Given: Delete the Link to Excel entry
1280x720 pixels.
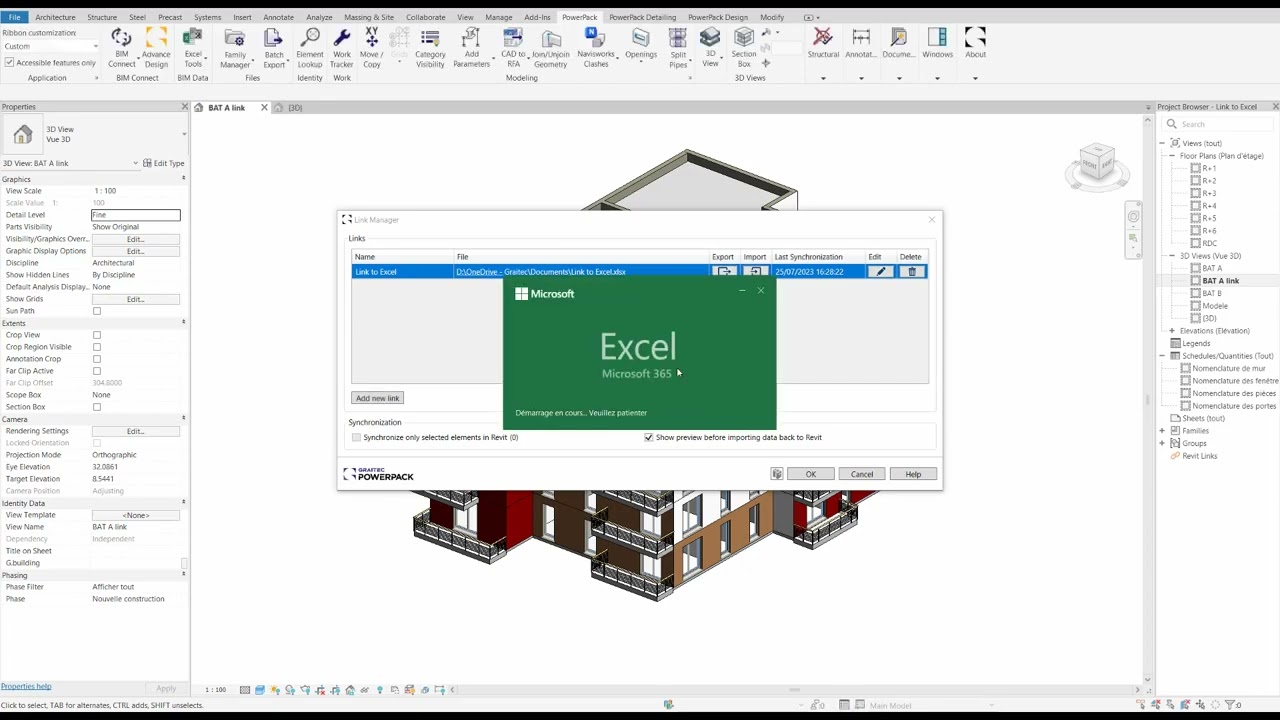Looking at the screenshot, I should [x=912, y=272].
